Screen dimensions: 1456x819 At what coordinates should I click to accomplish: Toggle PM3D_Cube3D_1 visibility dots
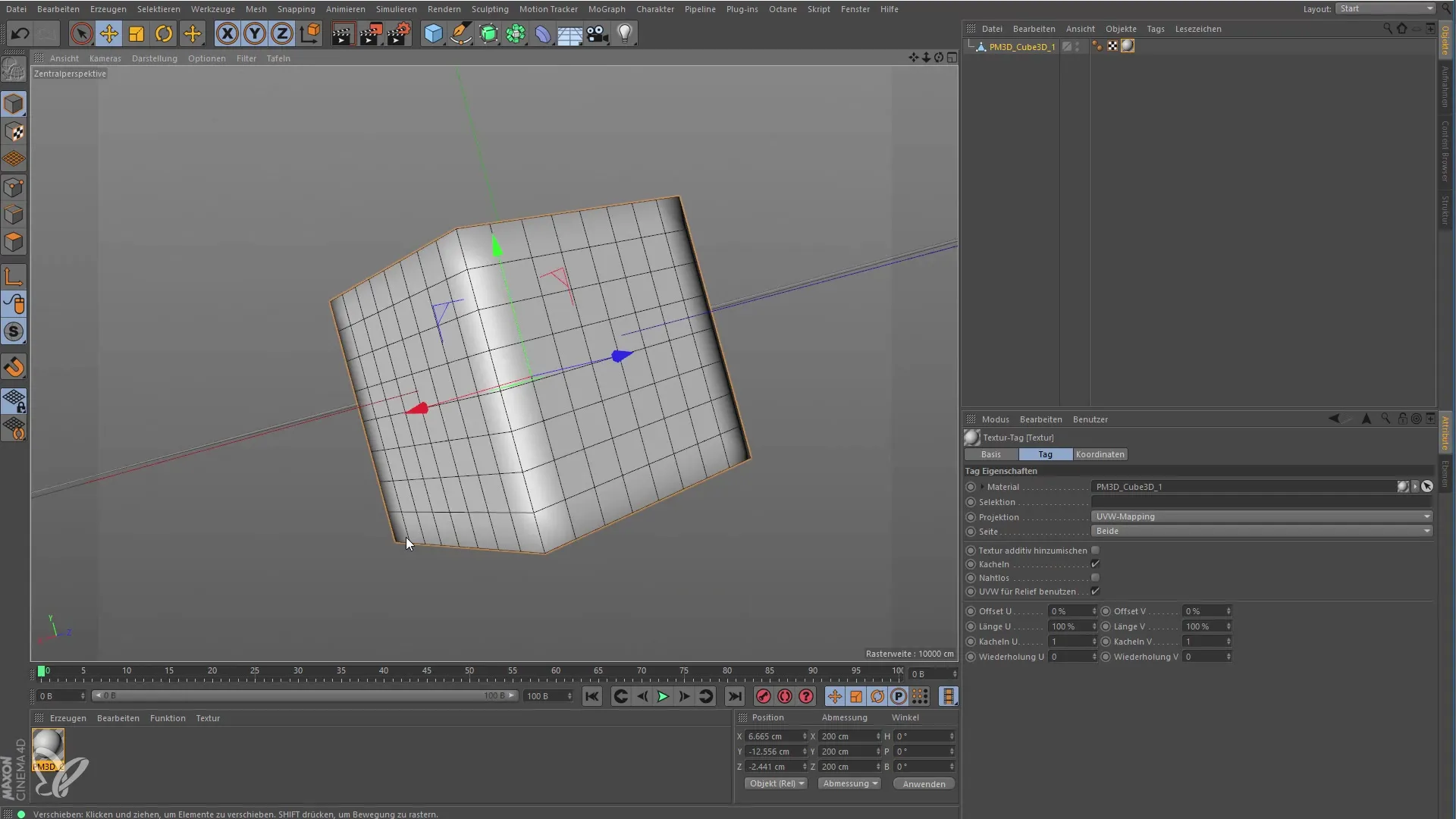pyautogui.click(x=1078, y=47)
